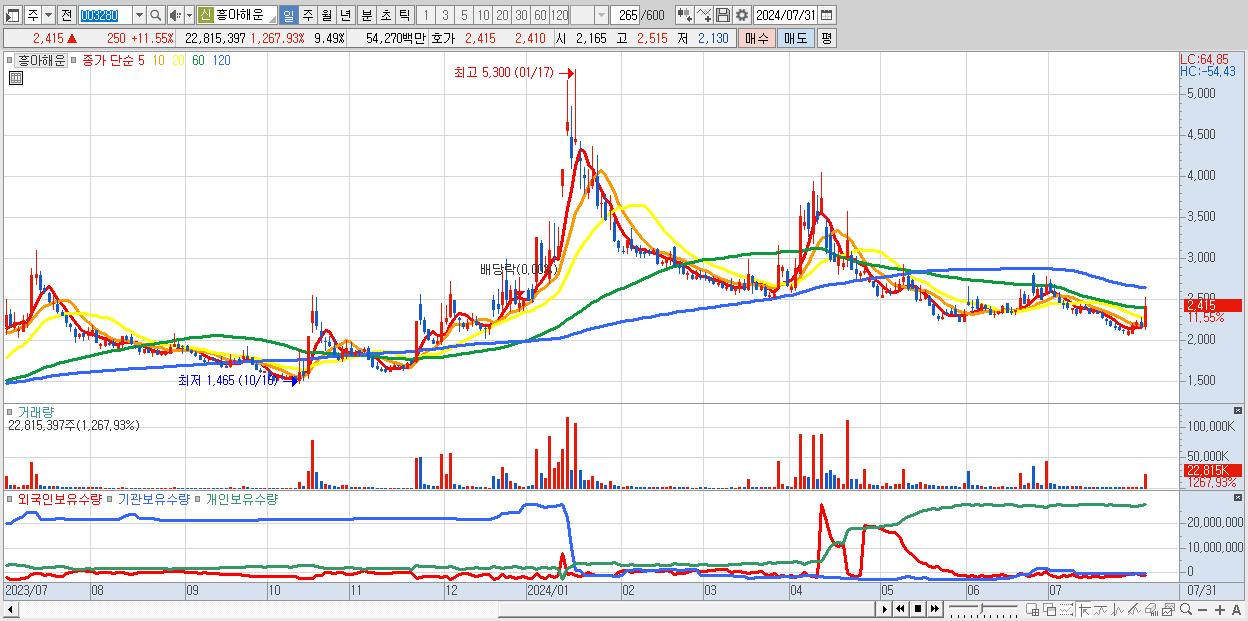Image resolution: width=1248 pixels, height=621 pixels.
Task: Select interval 5 button
Action: click(464, 15)
